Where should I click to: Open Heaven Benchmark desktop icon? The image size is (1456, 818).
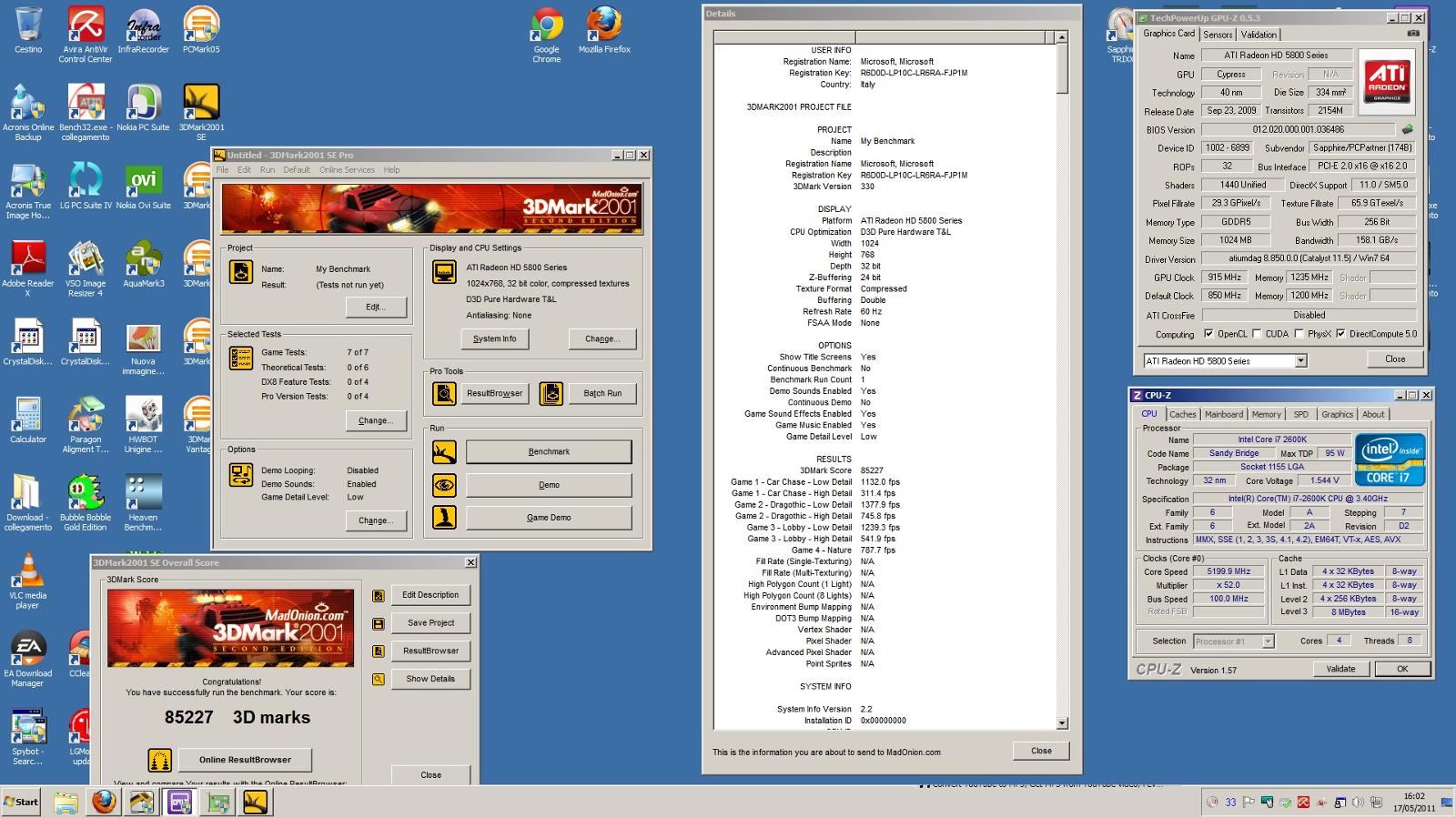(x=143, y=502)
